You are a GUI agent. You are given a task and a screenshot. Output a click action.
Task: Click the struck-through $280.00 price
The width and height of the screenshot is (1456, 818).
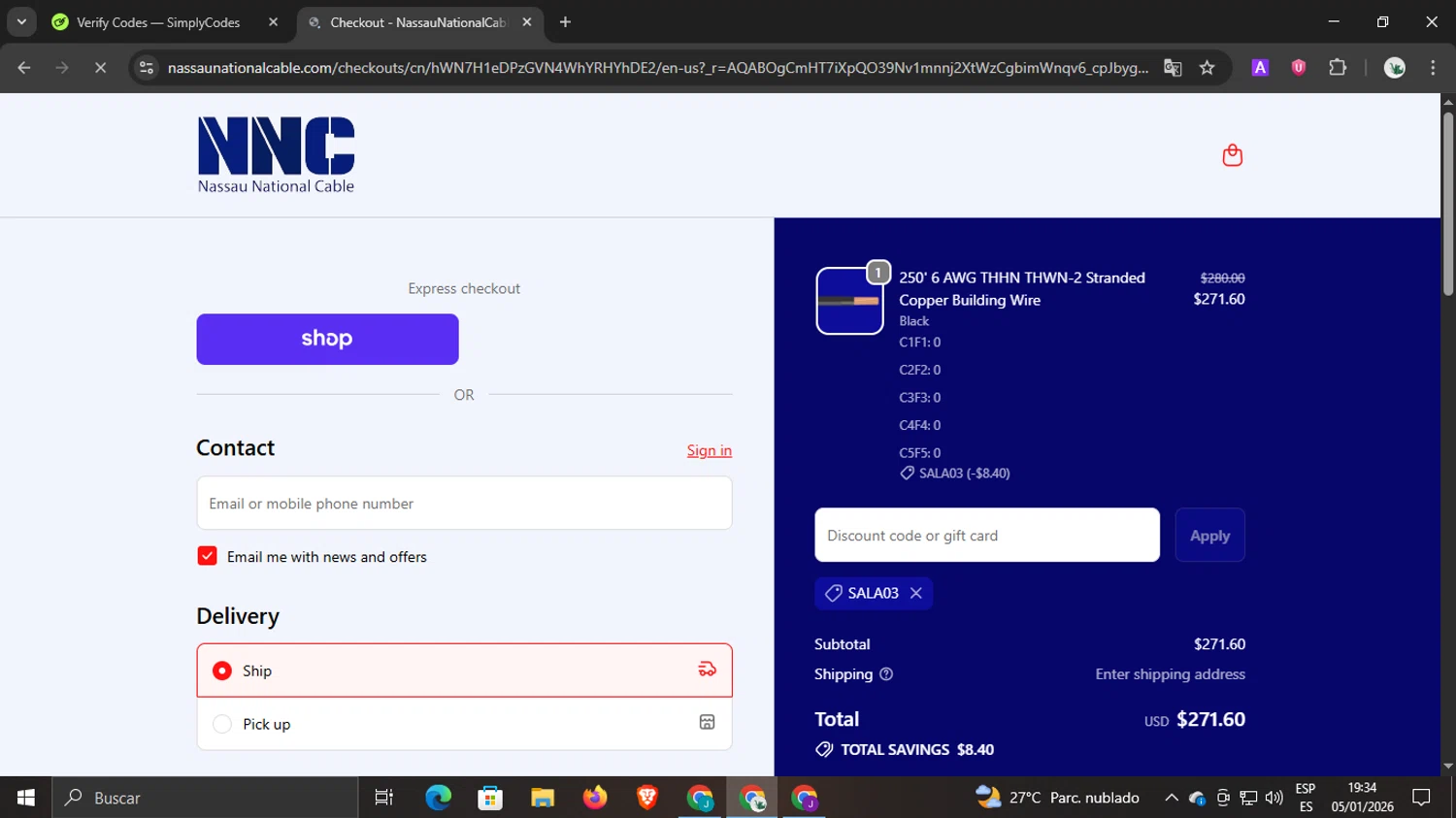[x=1222, y=278]
